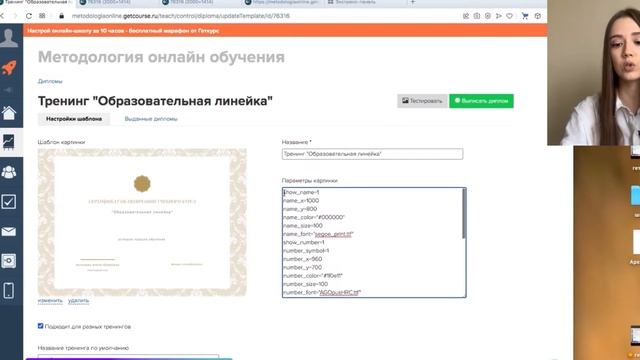
Task: Open the mobile phone icon in sidebar
Action: (x=9, y=291)
